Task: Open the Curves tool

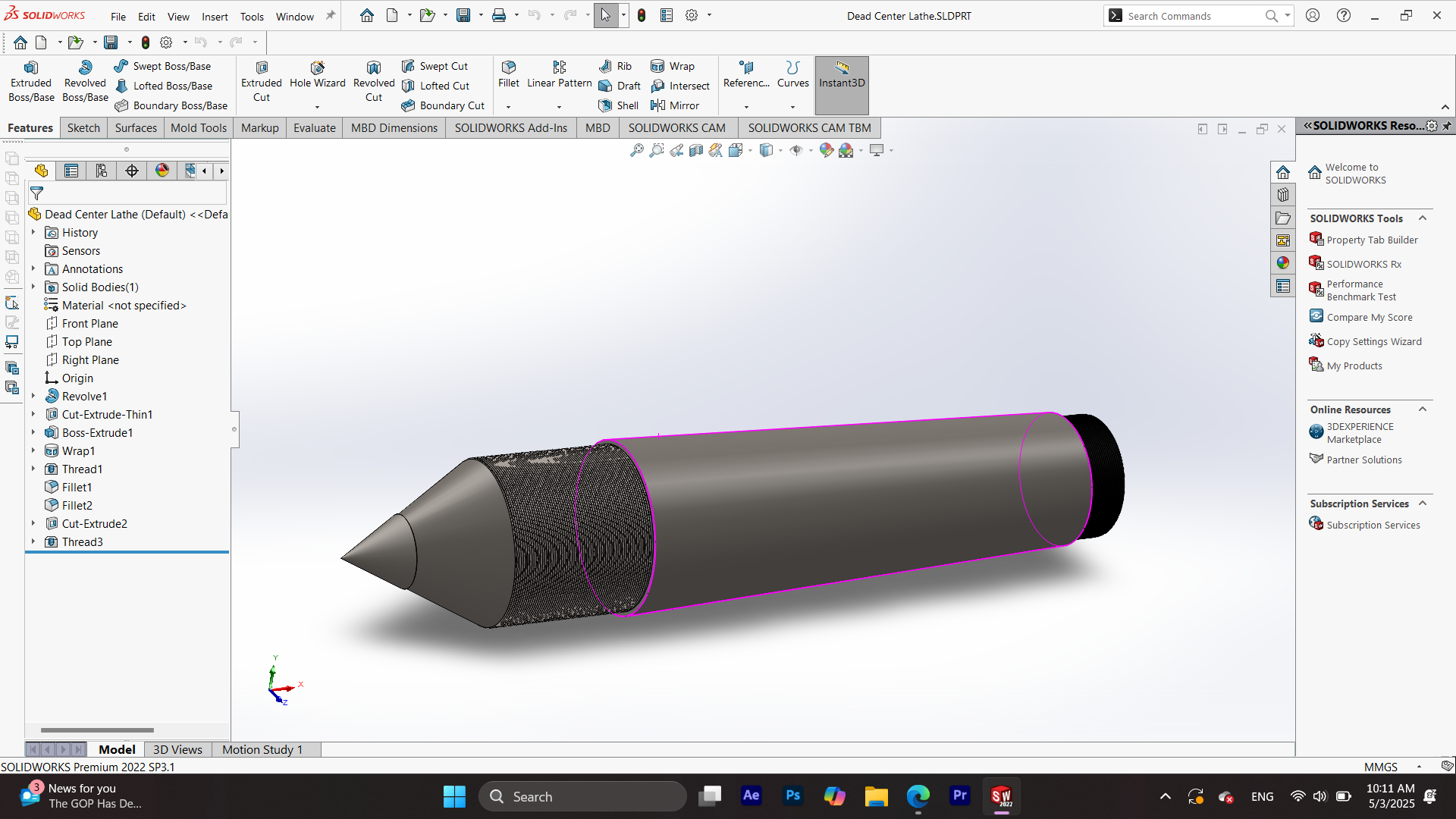Action: click(x=793, y=74)
